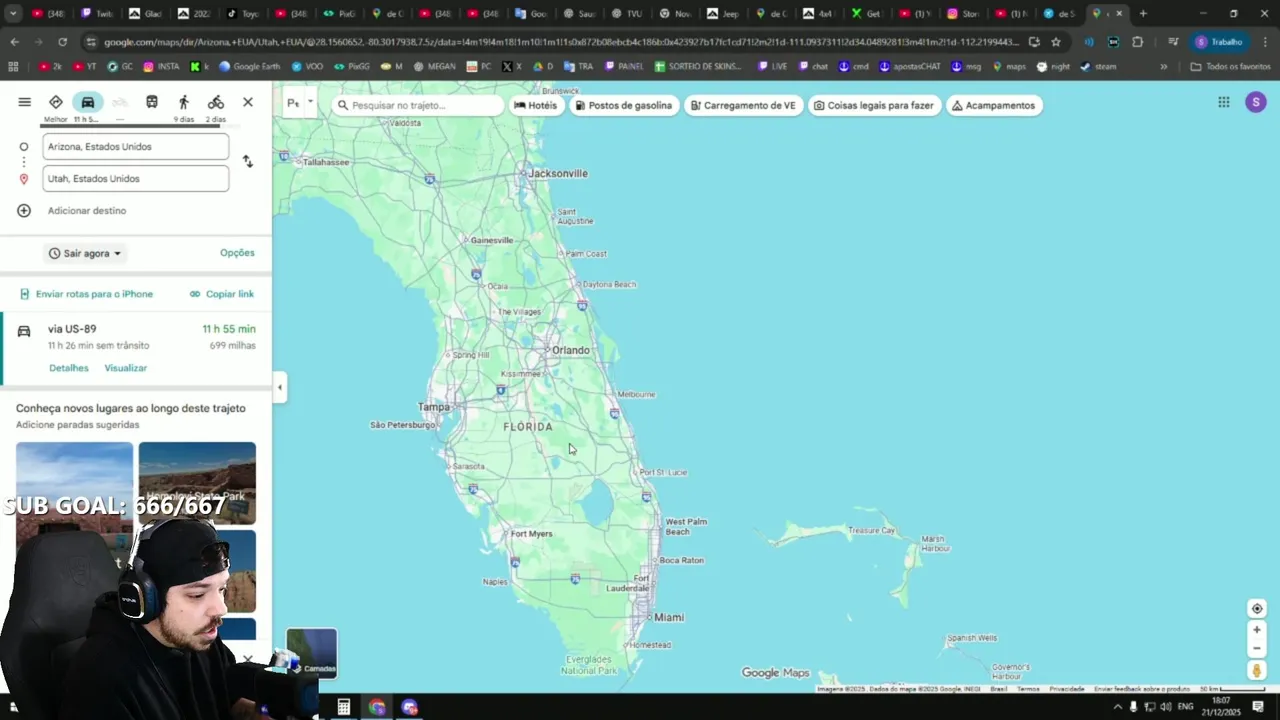Viewport: 1280px width, 720px height.
Task: Filter by Carregamento de VE chip
Action: (x=744, y=105)
